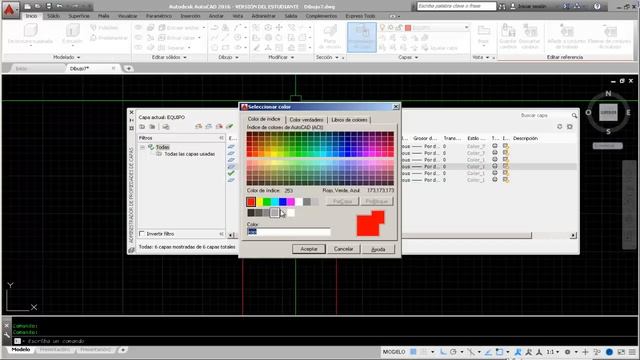
Task: Click Iniciar sesión user icon
Action: click(513, 7)
